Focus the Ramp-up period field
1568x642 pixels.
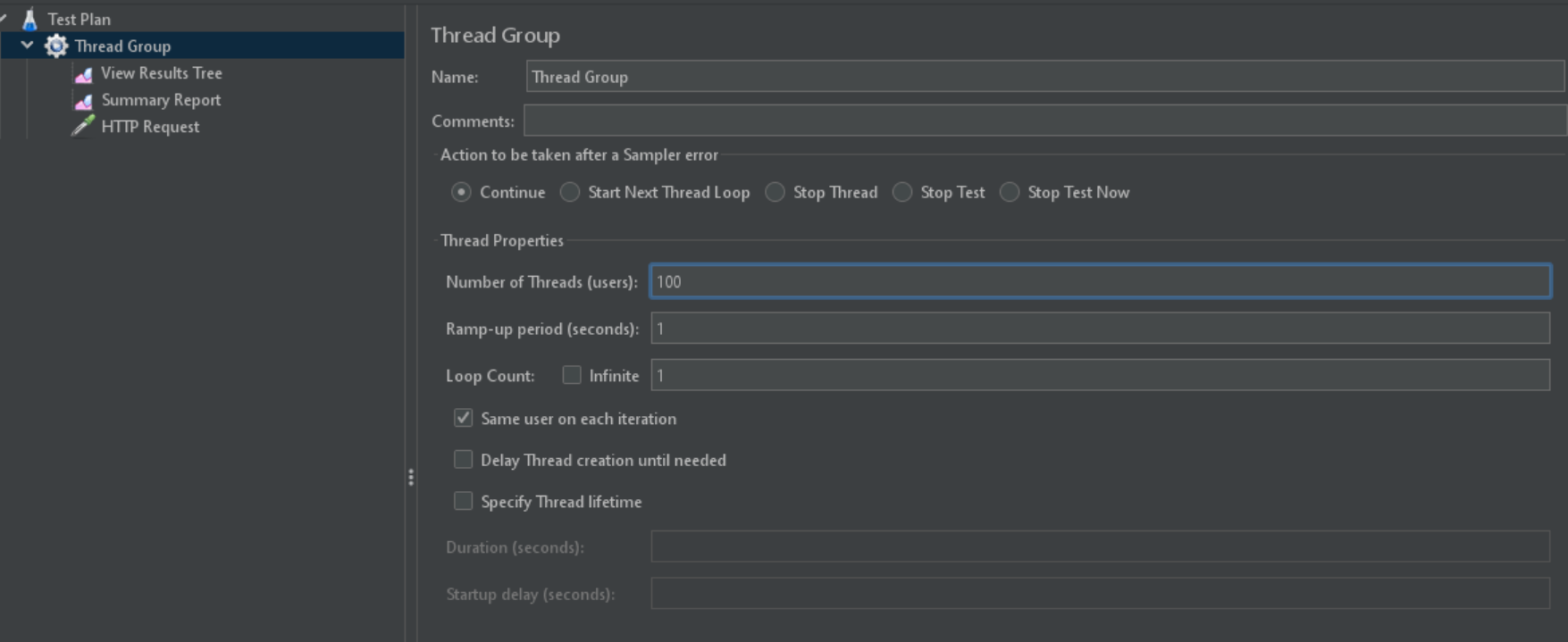(1099, 329)
